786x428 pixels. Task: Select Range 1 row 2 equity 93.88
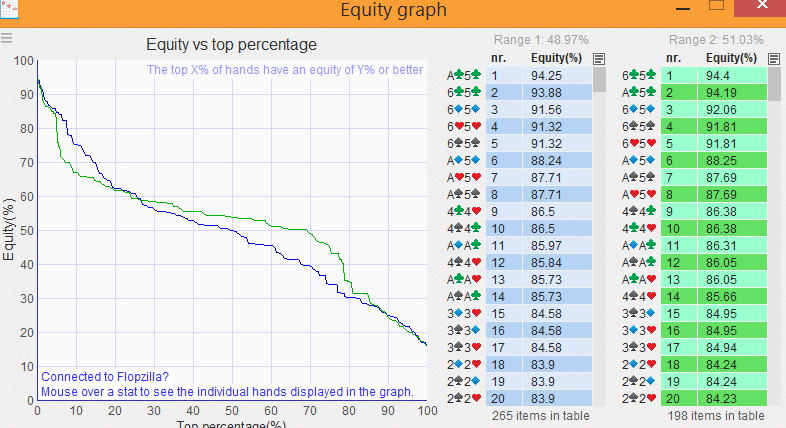tap(557, 93)
